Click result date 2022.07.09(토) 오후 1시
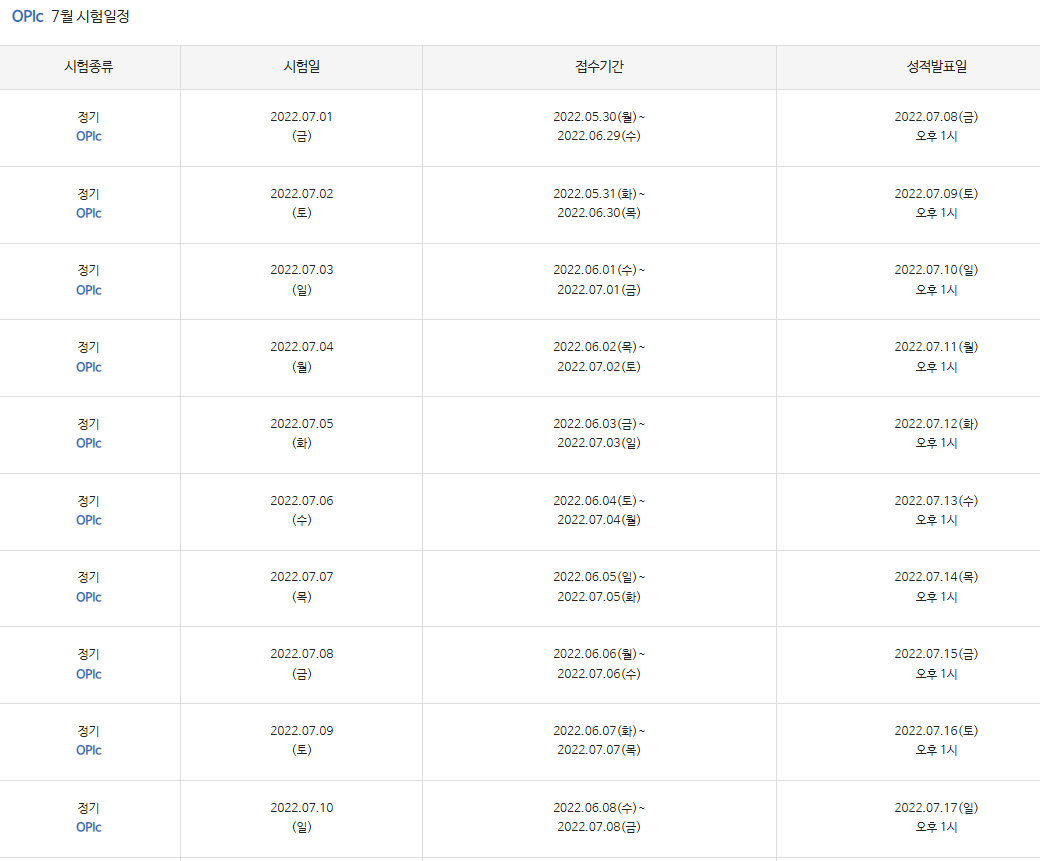Screen dimensions: 1040x861 tap(937, 203)
